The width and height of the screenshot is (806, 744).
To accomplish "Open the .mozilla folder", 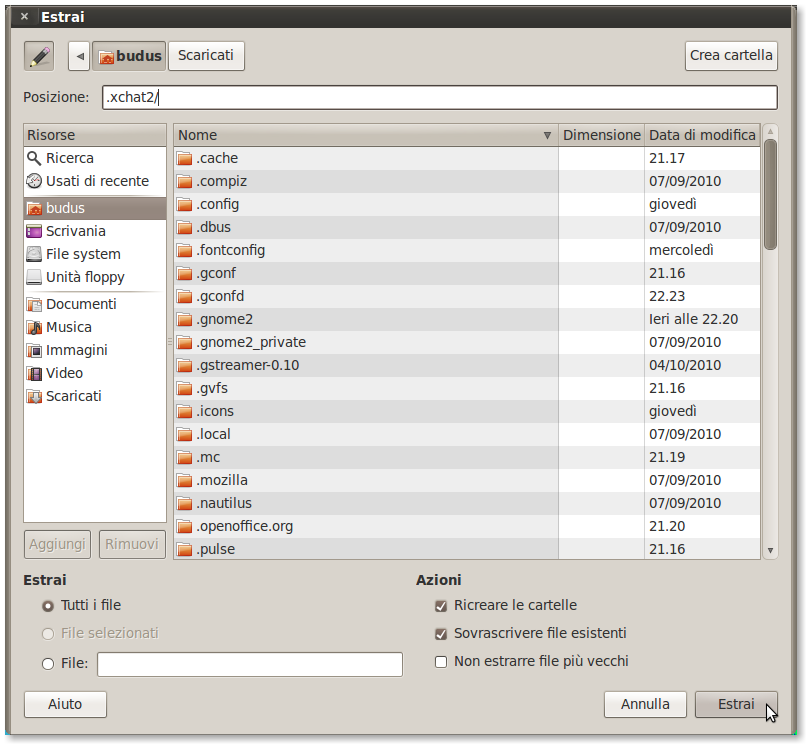I will click(219, 480).
